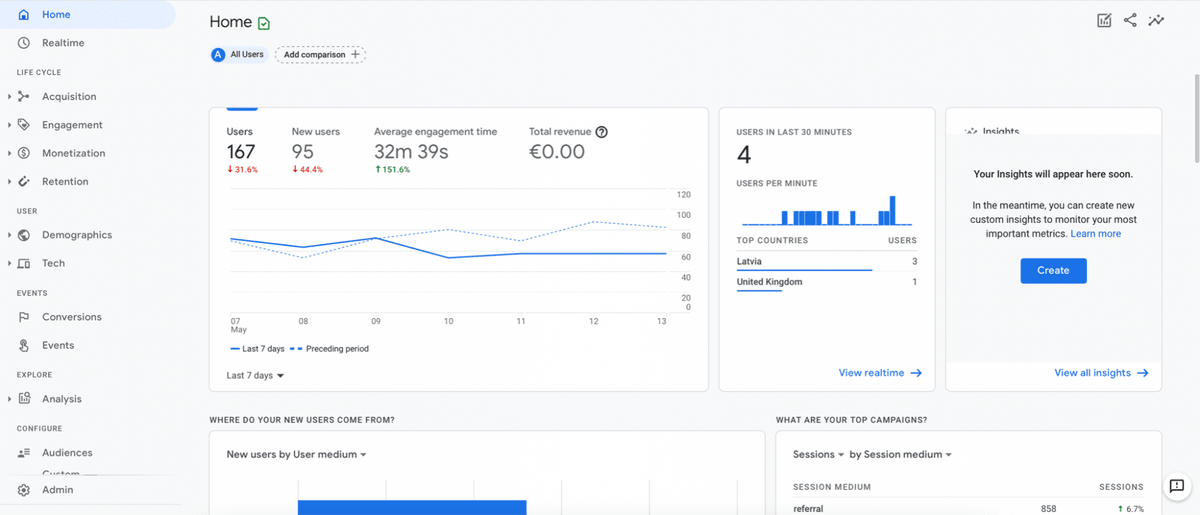
Task: Click the blue bar in the new users chart
Action: point(412,507)
